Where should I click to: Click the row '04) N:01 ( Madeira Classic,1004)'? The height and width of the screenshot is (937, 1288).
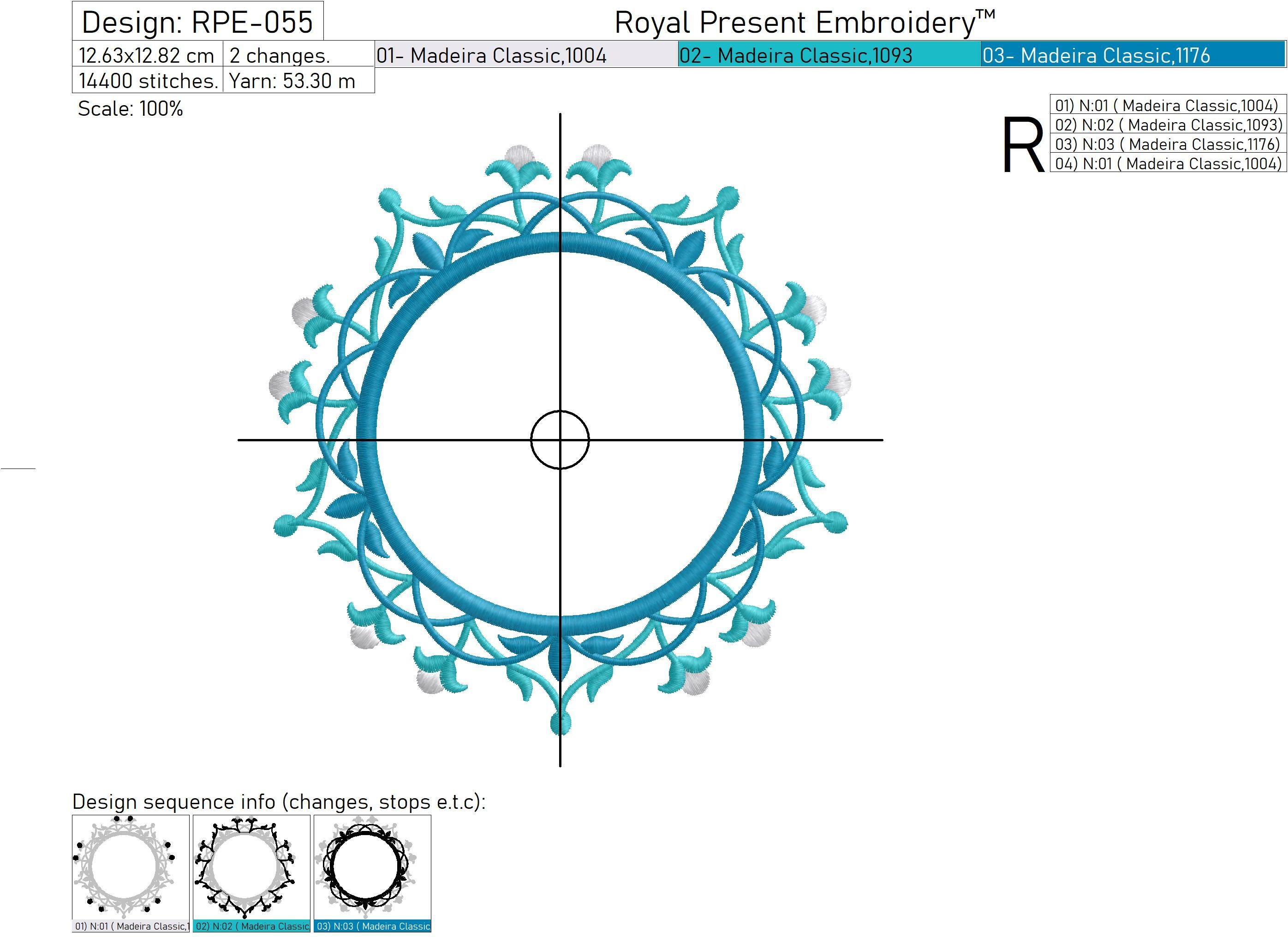tap(1168, 163)
